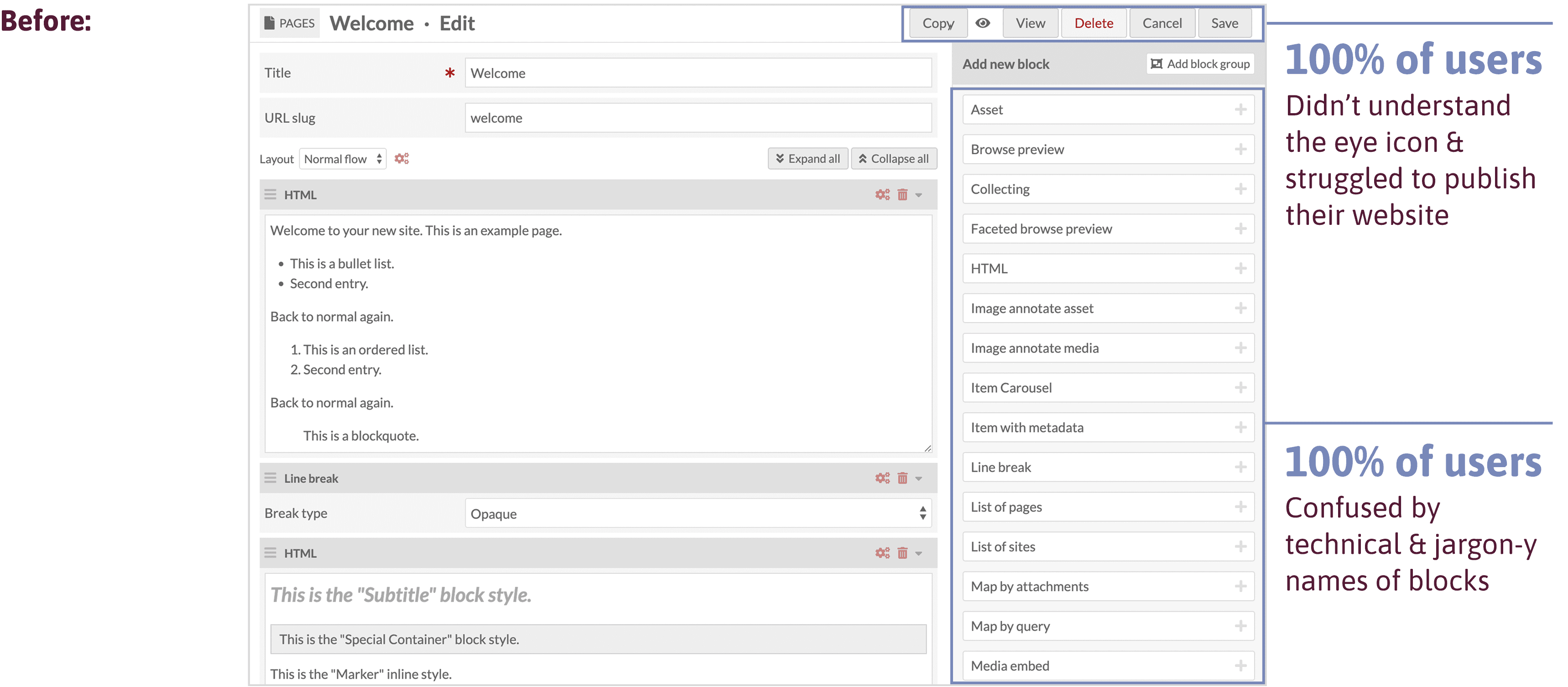Open layout settings gear beside Normal flow

pyautogui.click(x=401, y=159)
